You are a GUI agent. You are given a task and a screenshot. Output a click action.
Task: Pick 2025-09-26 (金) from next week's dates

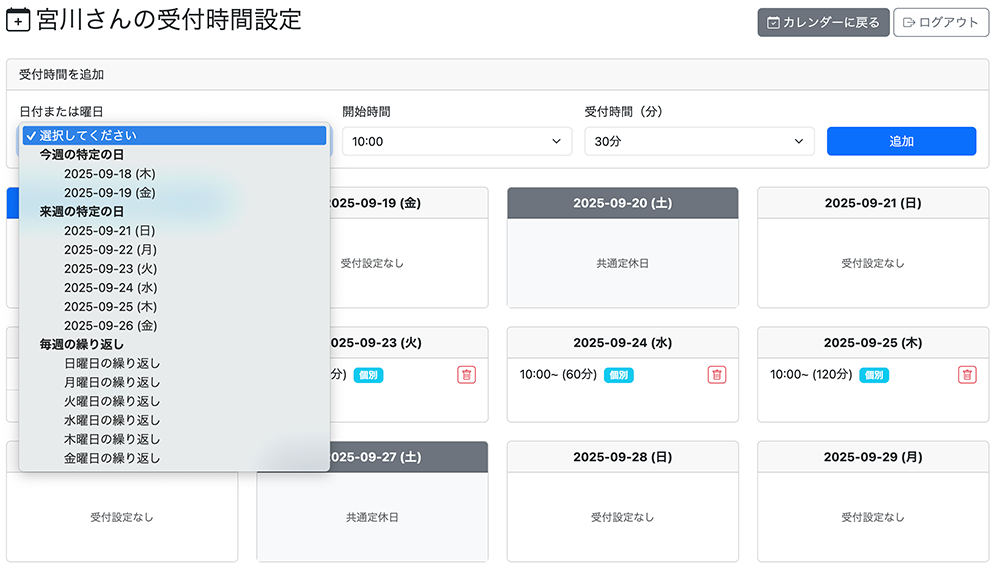coord(110,326)
